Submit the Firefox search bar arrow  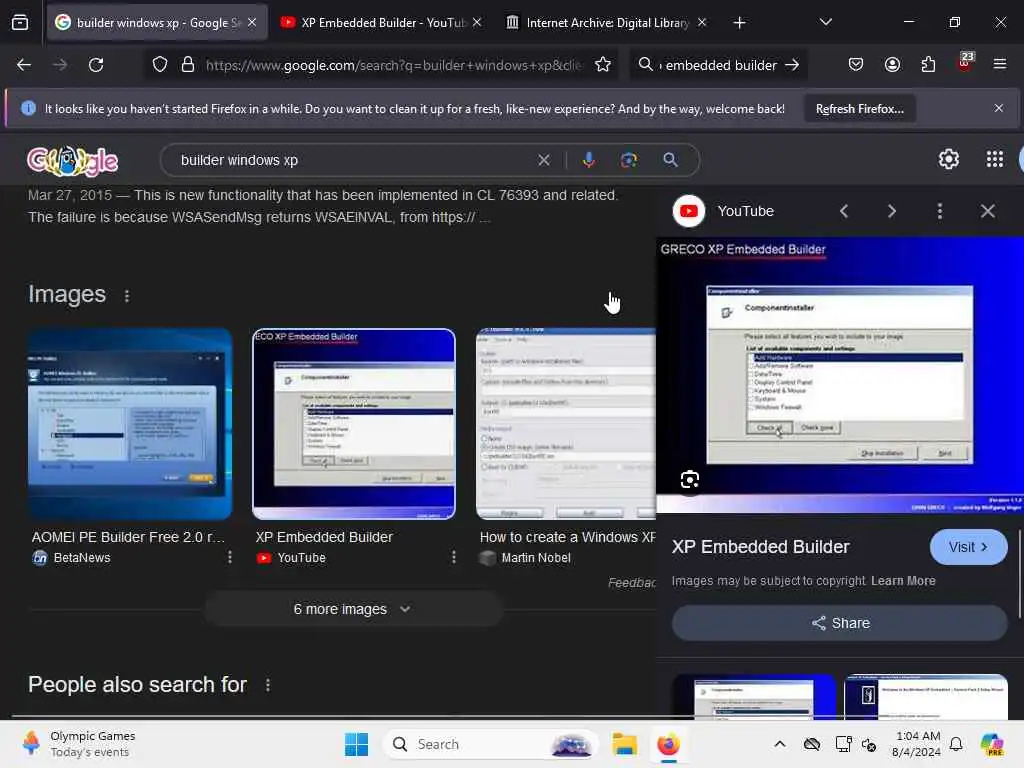click(792, 65)
